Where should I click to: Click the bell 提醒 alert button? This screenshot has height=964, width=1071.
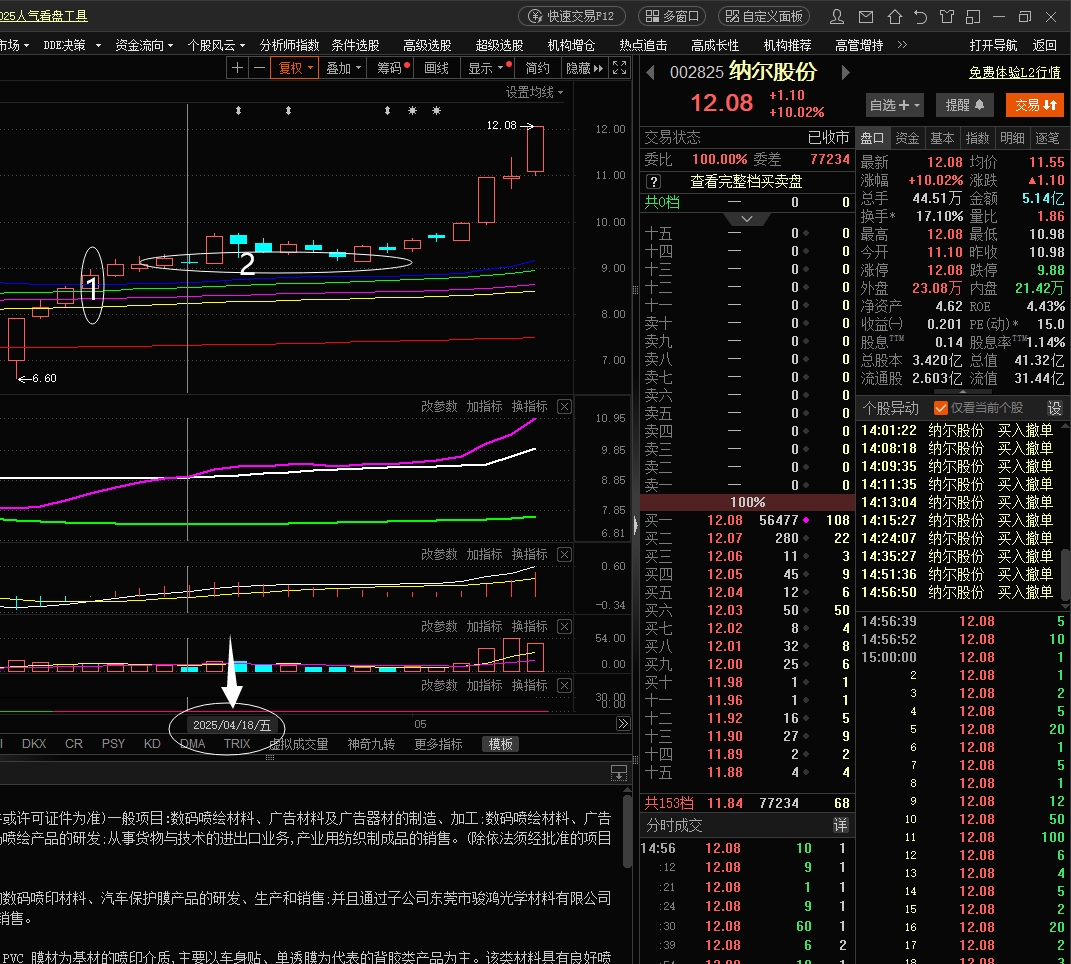tap(964, 105)
